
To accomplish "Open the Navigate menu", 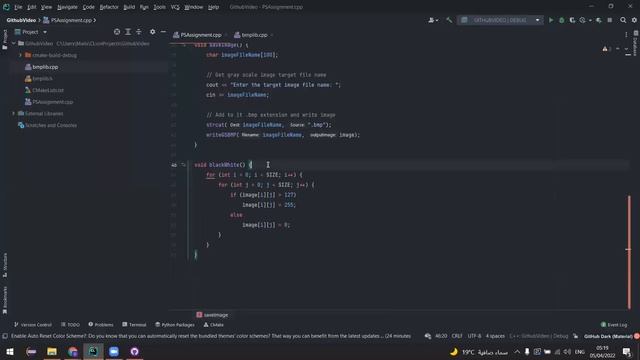I will point(67,7).
